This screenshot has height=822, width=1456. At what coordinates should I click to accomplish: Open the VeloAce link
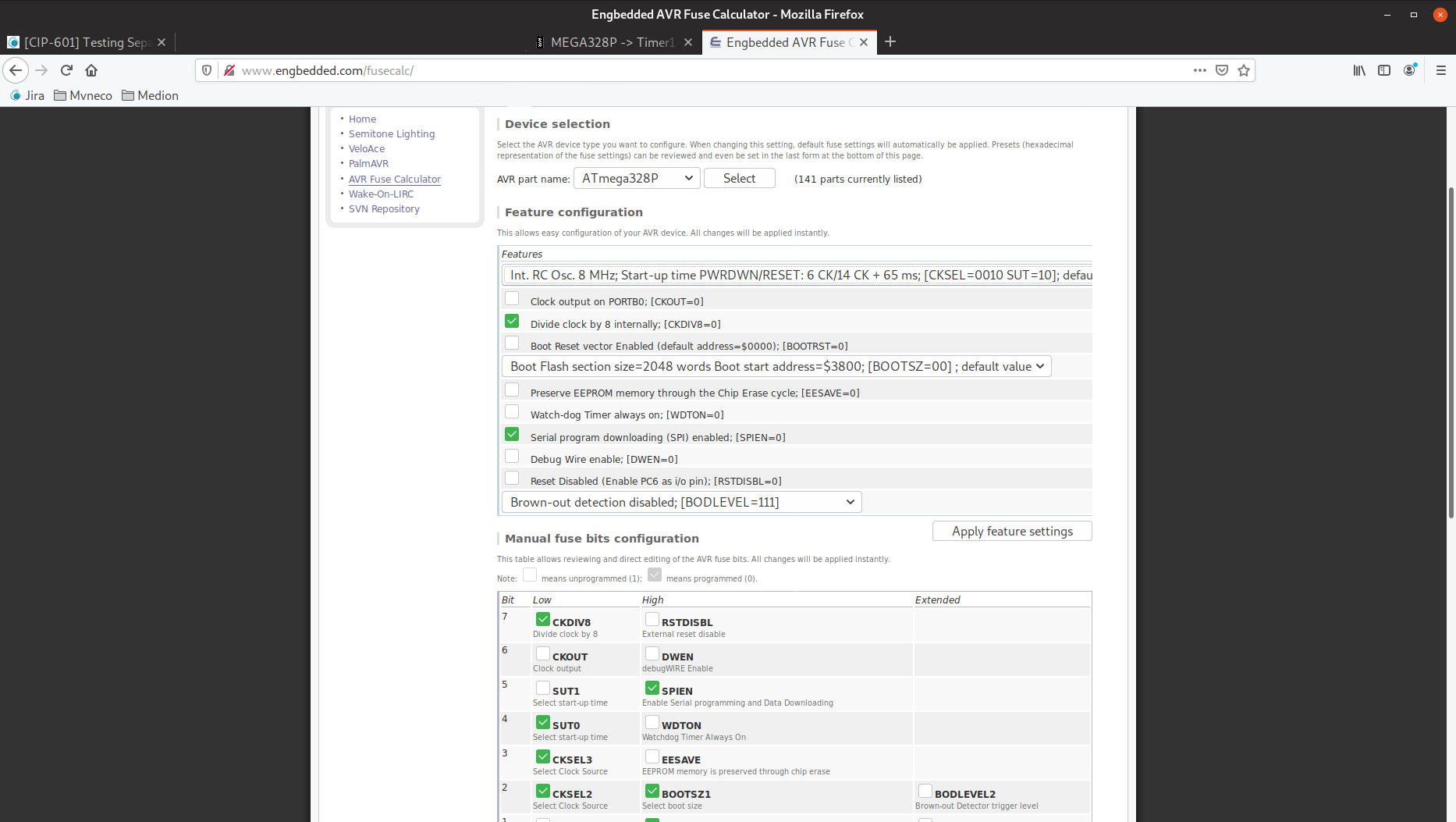pyautogui.click(x=367, y=148)
